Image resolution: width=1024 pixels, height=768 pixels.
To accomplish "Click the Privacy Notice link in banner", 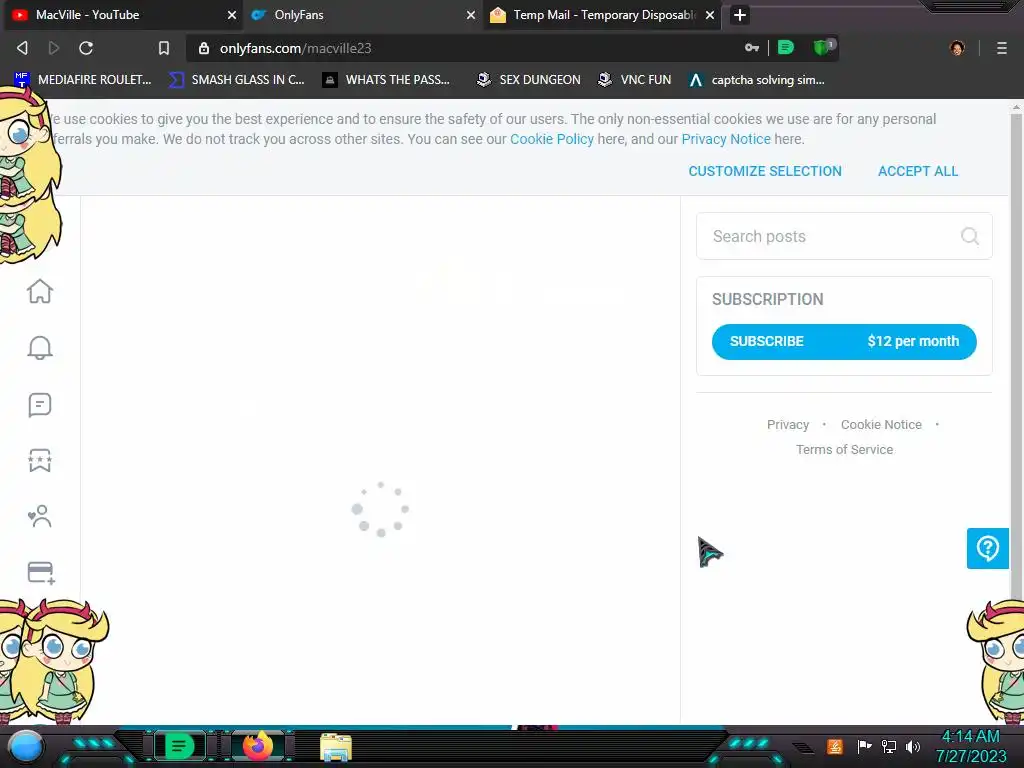I will 726,139.
